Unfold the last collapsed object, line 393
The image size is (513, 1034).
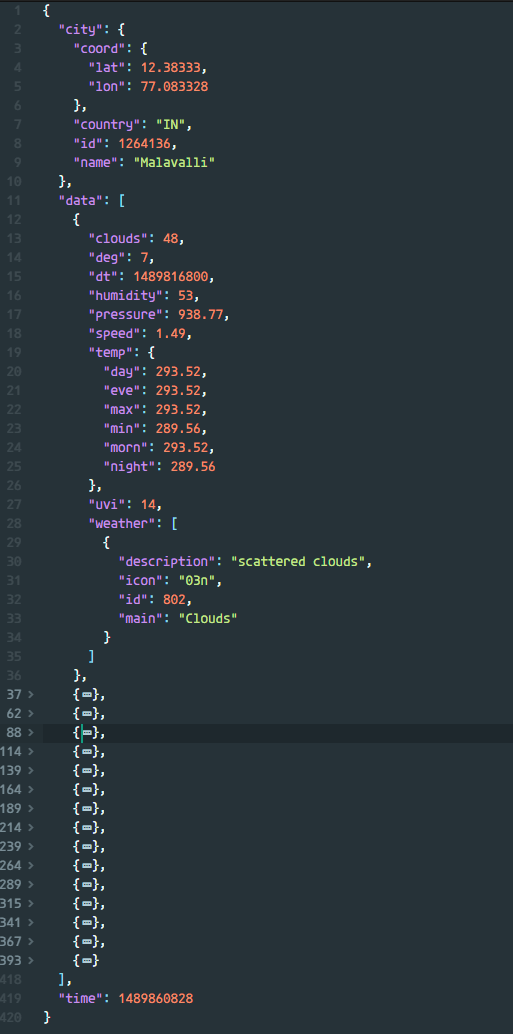tap(31, 961)
